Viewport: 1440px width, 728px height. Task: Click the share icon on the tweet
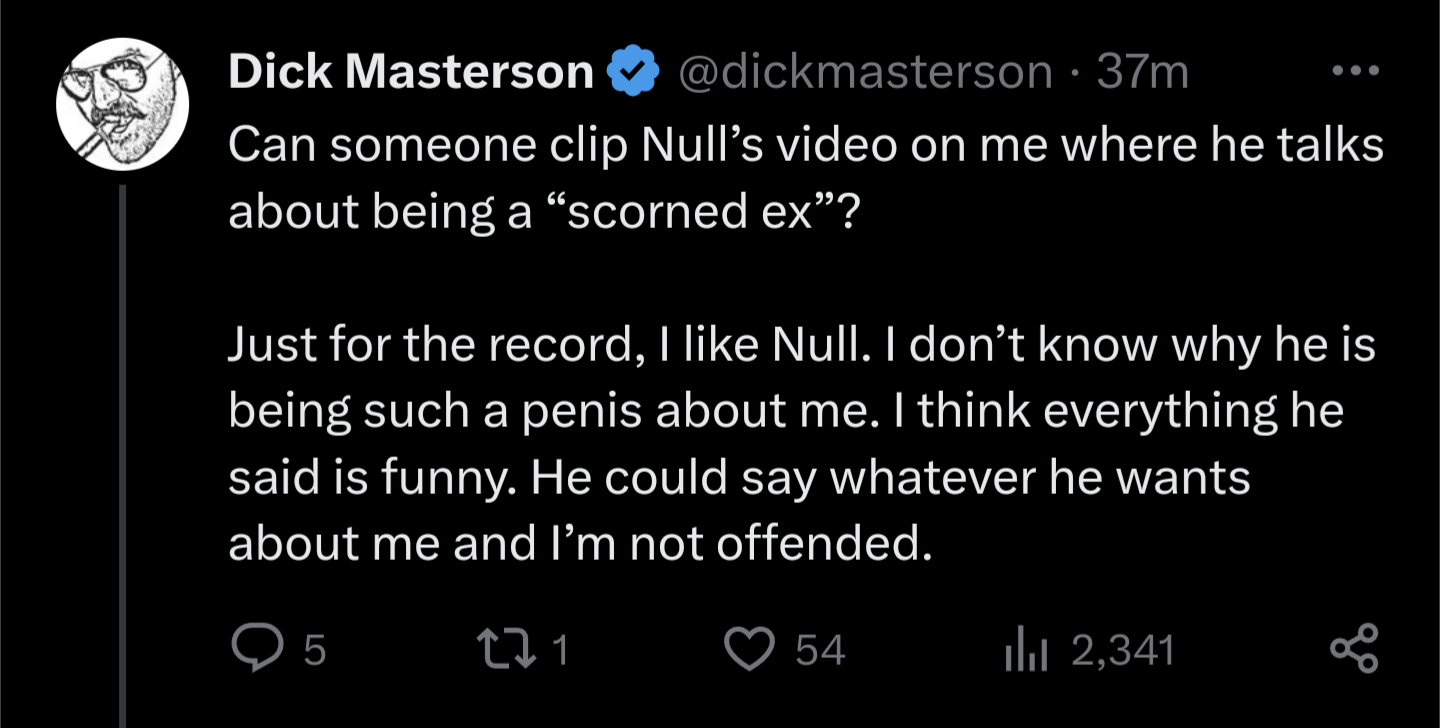click(1355, 649)
